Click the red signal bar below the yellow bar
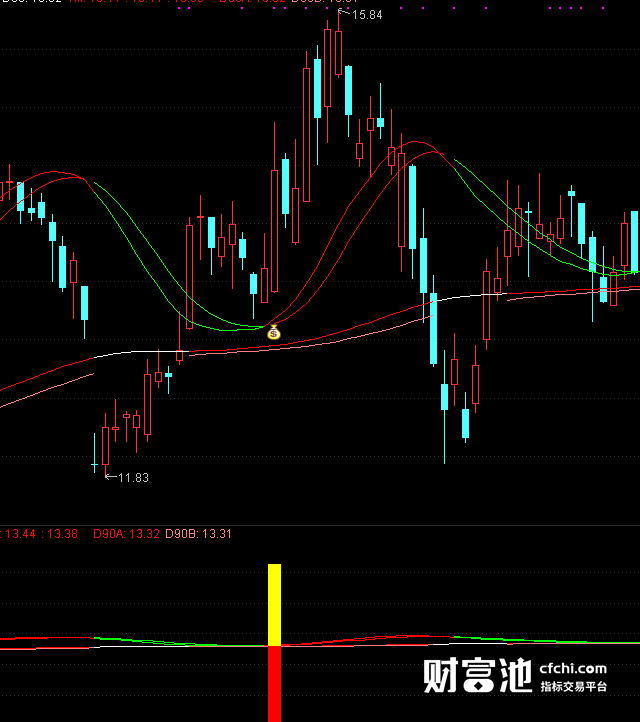Viewport: 640px width, 722px height. coord(274,684)
